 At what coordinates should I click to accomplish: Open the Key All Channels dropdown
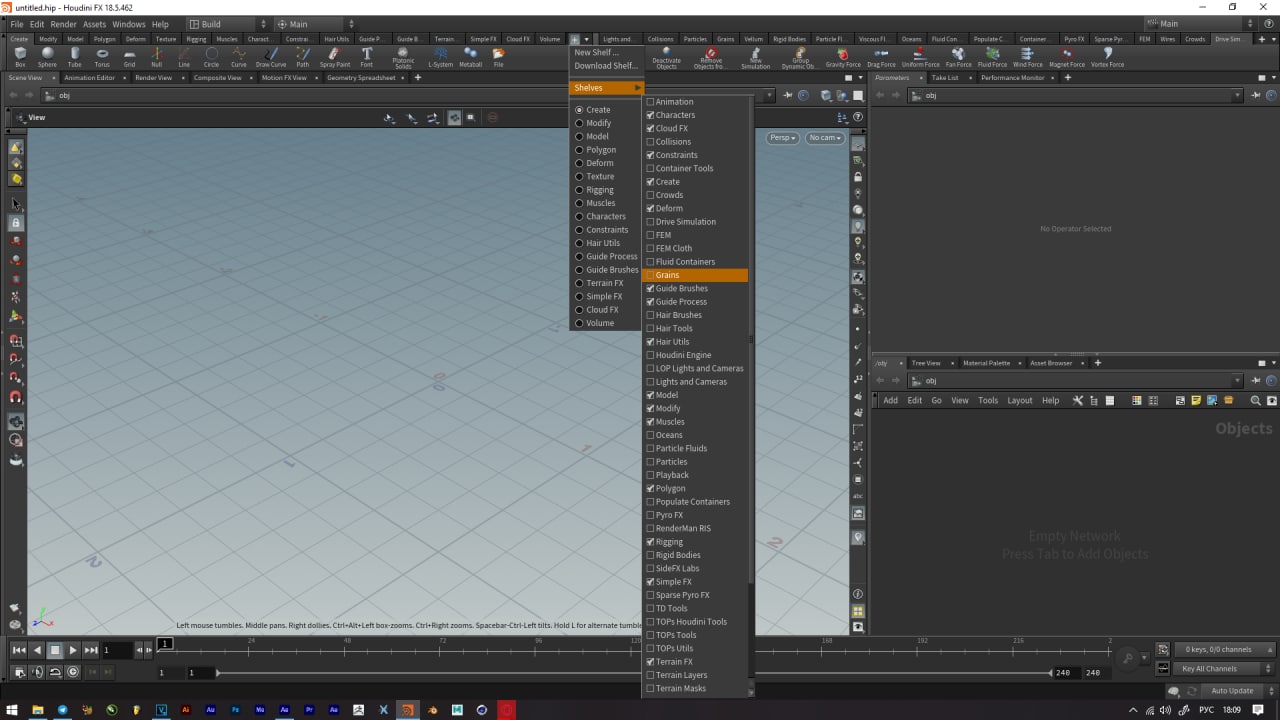tap(1222, 669)
